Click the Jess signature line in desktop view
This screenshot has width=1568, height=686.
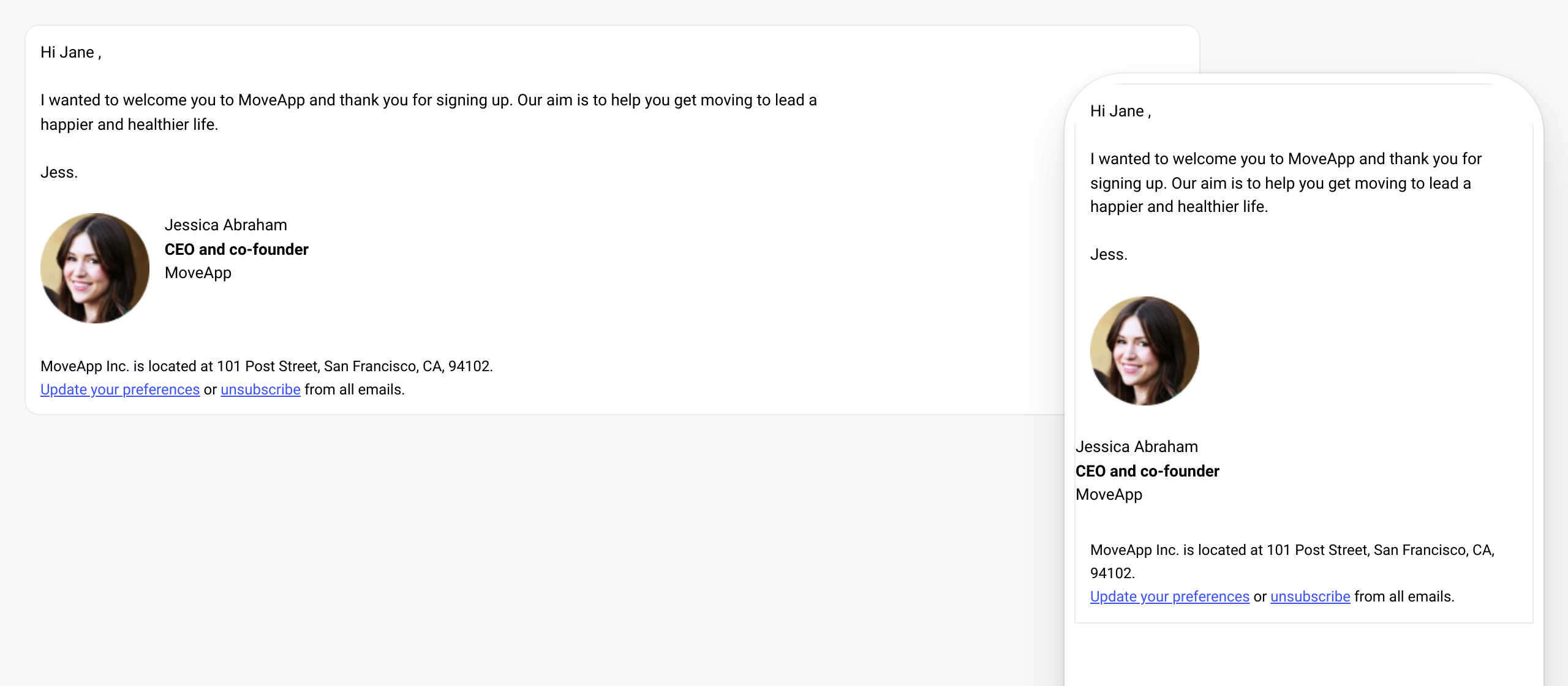point(59,172)
